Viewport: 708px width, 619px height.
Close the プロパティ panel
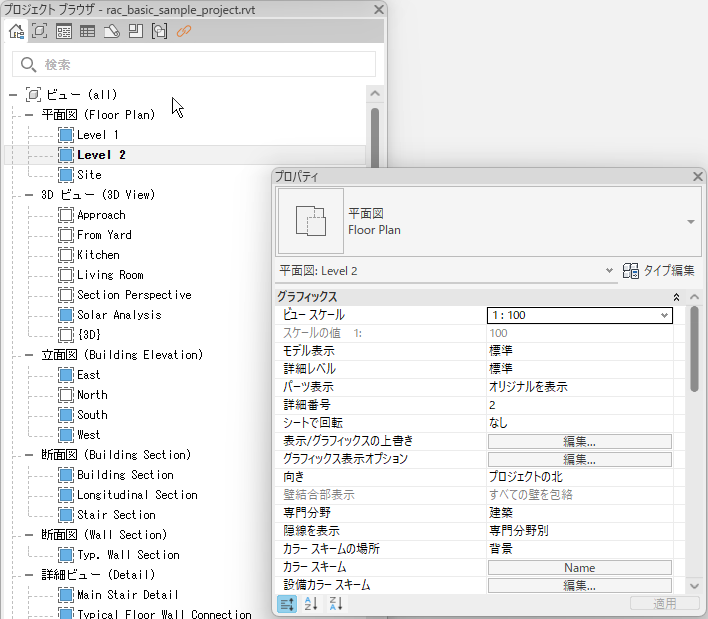698,176
